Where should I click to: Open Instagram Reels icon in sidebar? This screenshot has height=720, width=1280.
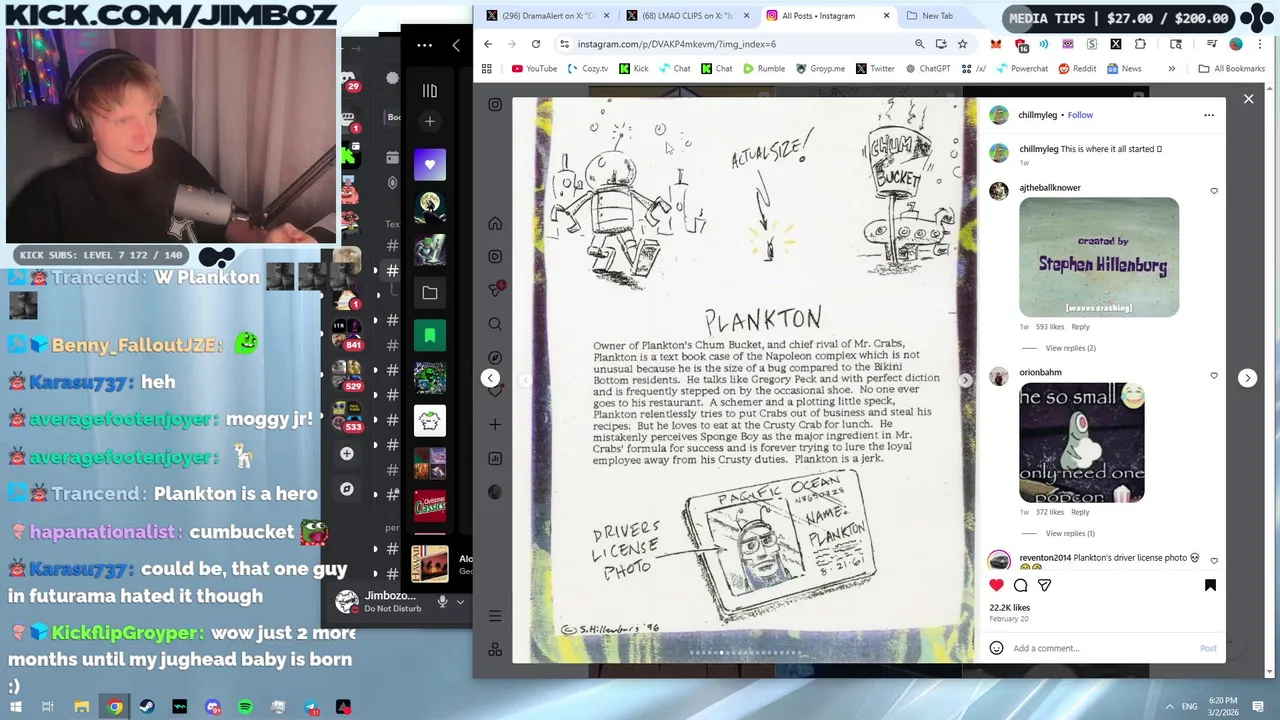click(x=495, y=257)
